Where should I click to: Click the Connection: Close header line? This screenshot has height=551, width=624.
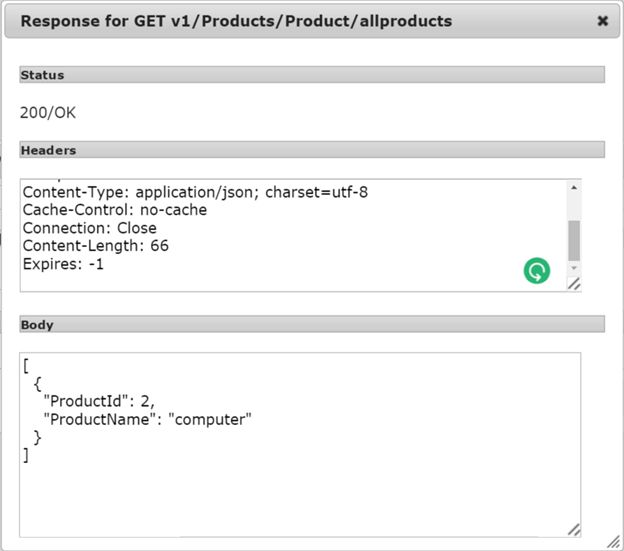pos(89,228)
